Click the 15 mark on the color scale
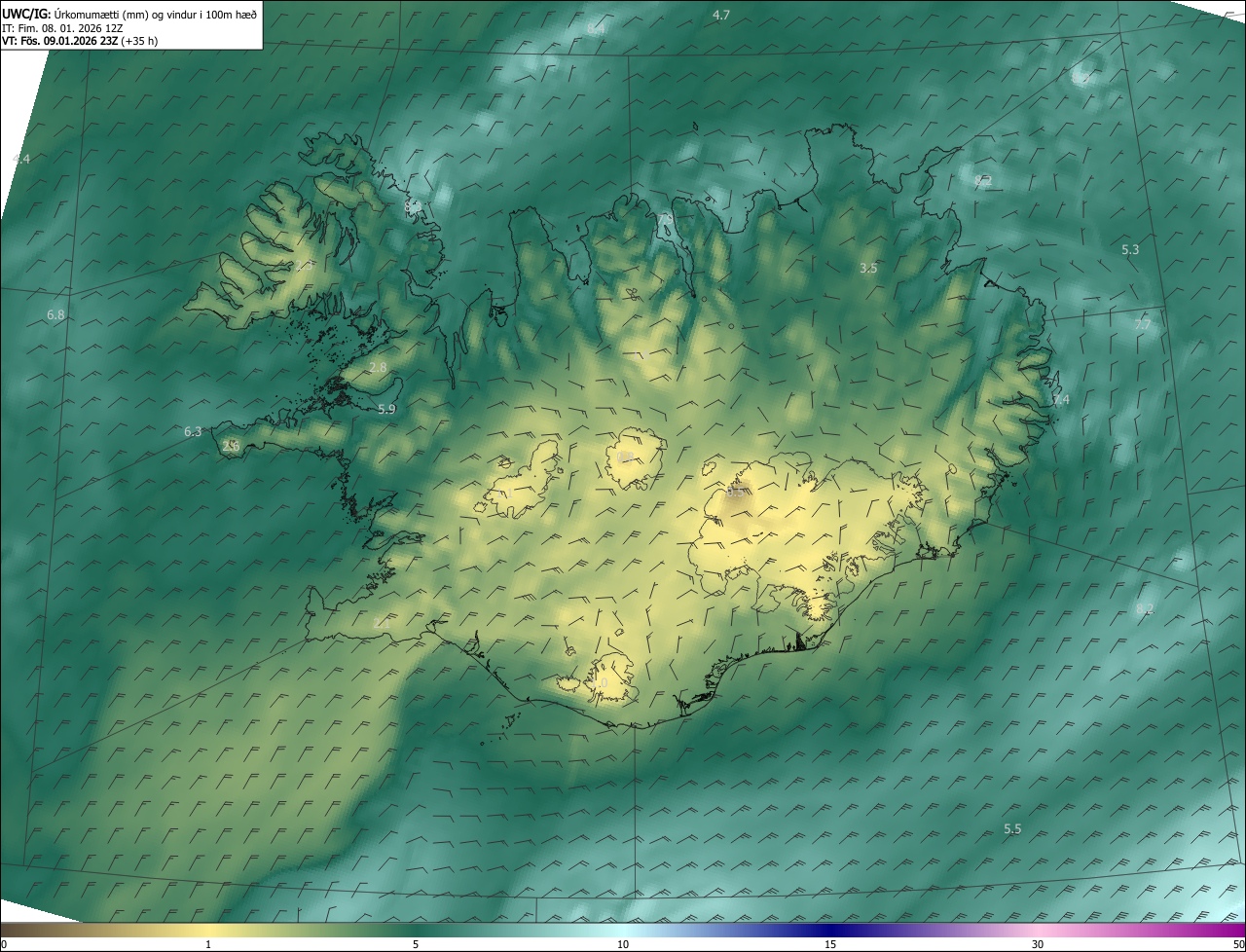Viewport: 1246px width, 952px height. point(830,944)
